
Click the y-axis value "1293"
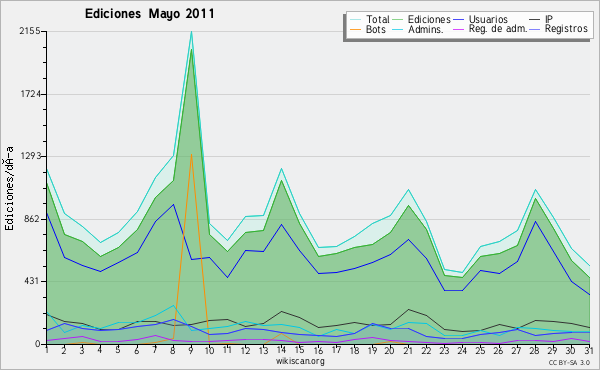click(30, 156)
